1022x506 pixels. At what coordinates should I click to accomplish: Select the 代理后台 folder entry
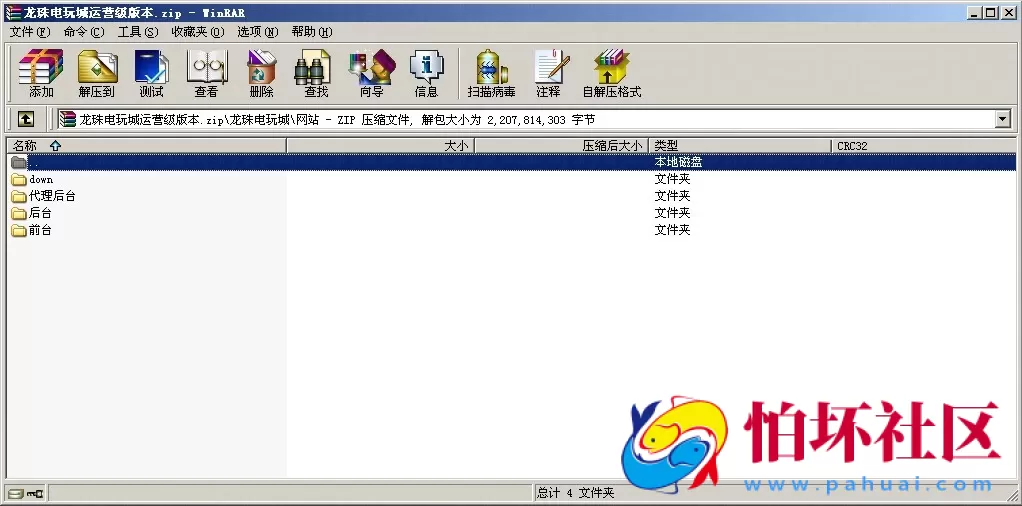(52, 196)
